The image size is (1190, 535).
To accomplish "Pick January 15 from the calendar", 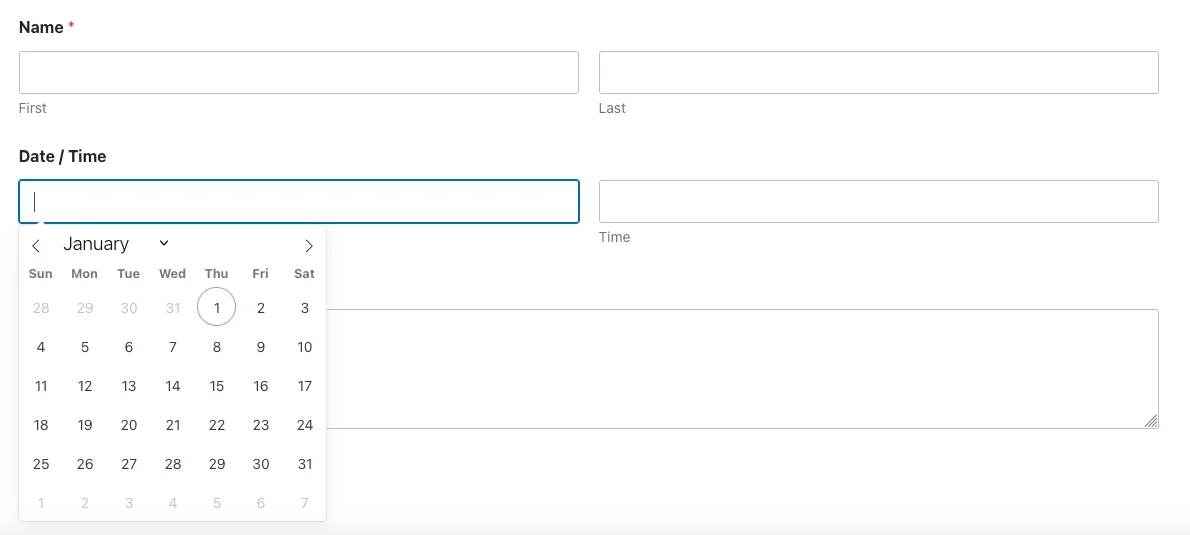I will pyautogui.click(x=217, y=386).
